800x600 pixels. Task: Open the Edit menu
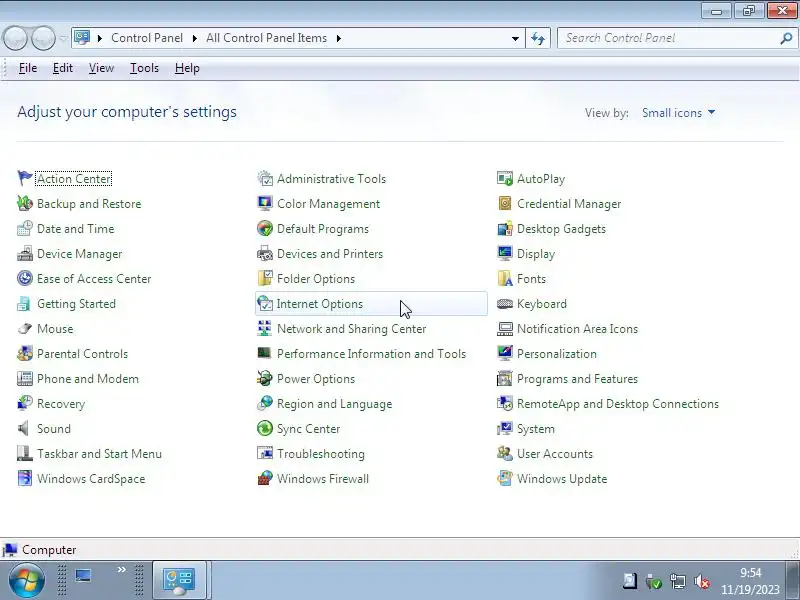click(63, 68)
